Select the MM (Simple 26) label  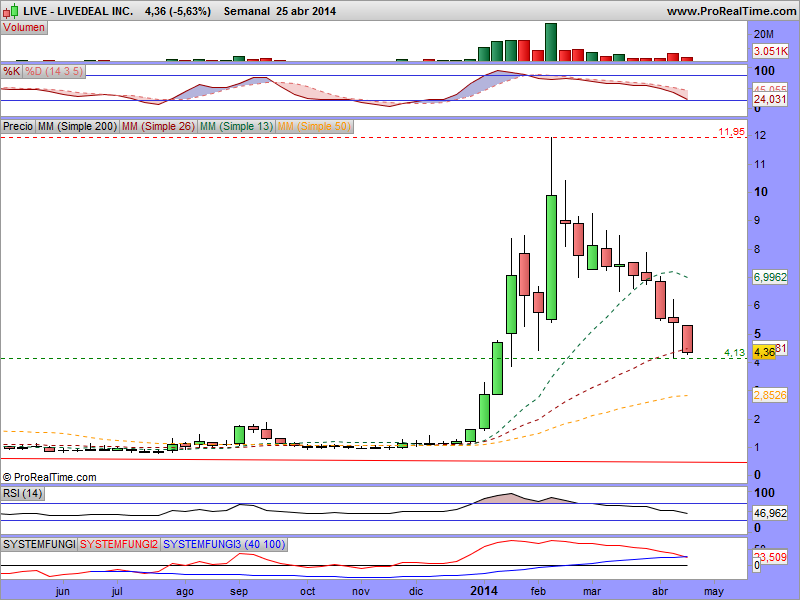[x=158, y=127]
